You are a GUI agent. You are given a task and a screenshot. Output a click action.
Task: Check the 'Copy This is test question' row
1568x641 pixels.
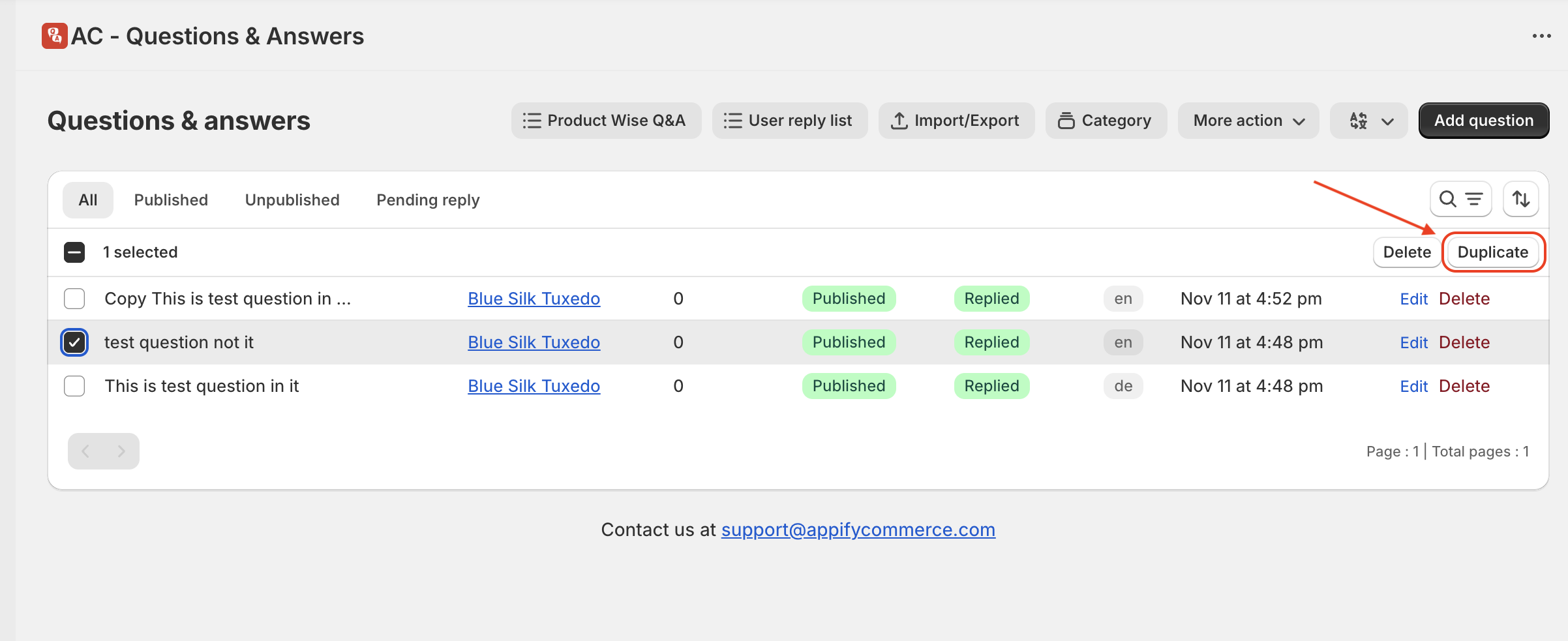point(74,299)
